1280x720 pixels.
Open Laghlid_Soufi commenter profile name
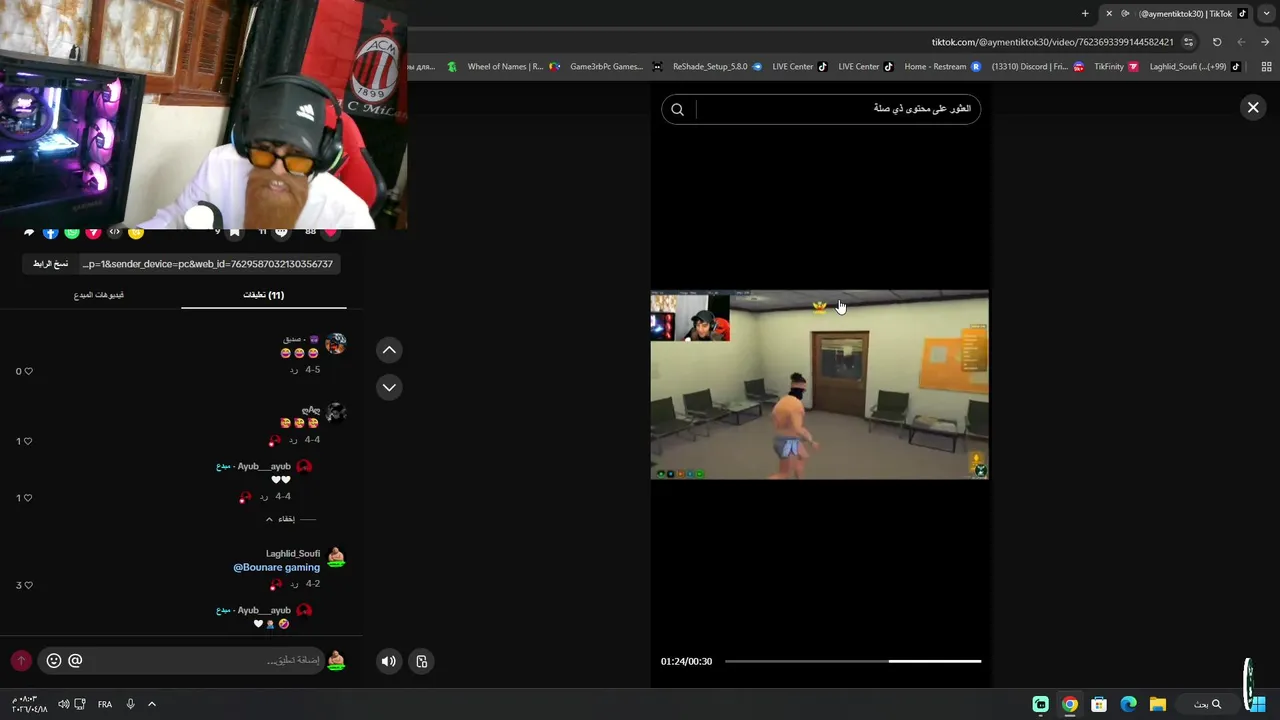pyautogui.click(x=293, y=553)
